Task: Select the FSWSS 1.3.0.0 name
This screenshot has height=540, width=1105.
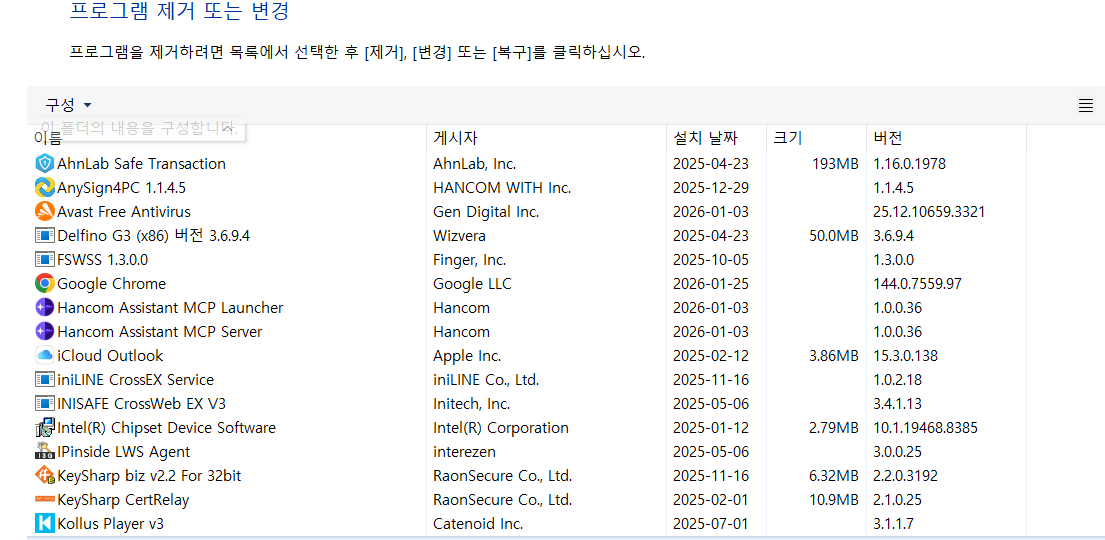Action: tap(103, 259)
